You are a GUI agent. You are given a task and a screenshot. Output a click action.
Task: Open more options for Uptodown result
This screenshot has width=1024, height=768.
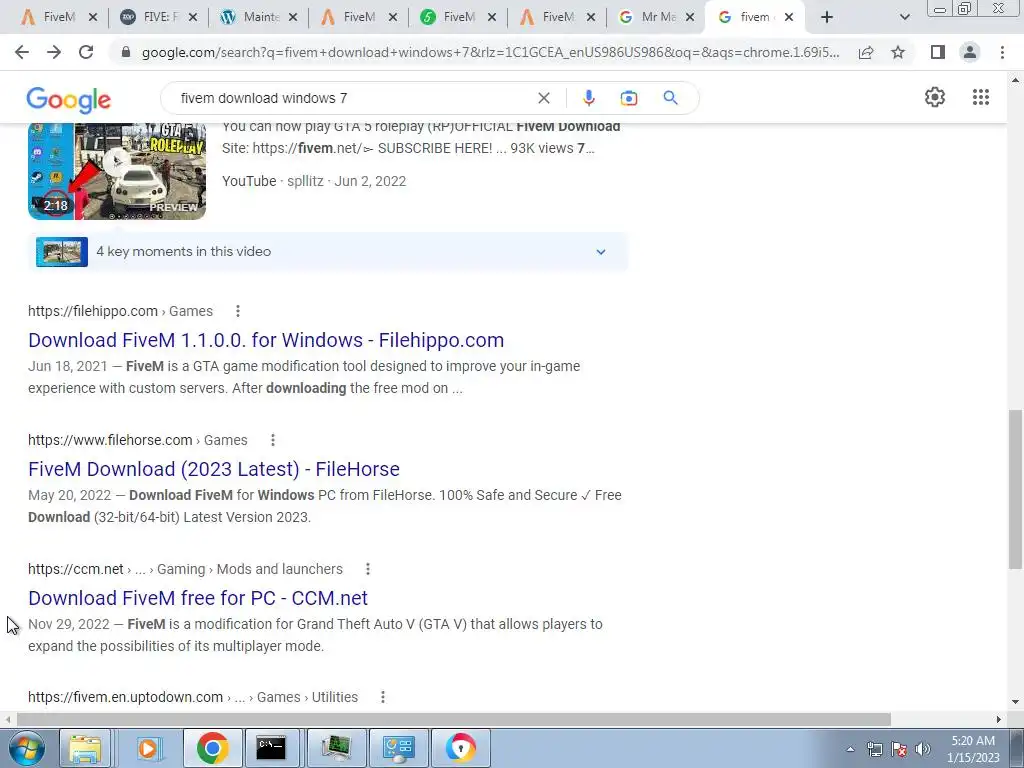click(383, 697)
